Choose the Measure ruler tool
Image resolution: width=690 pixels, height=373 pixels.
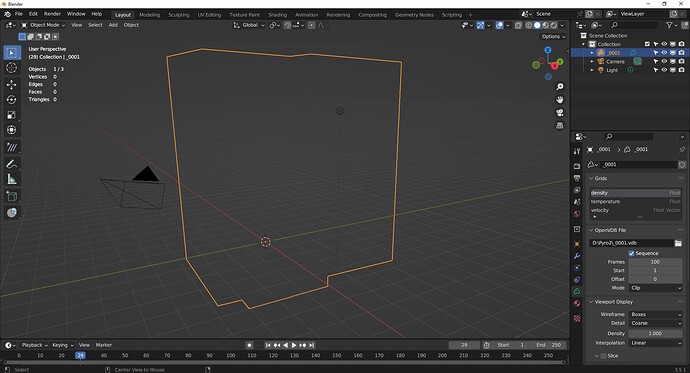[12, 179]
